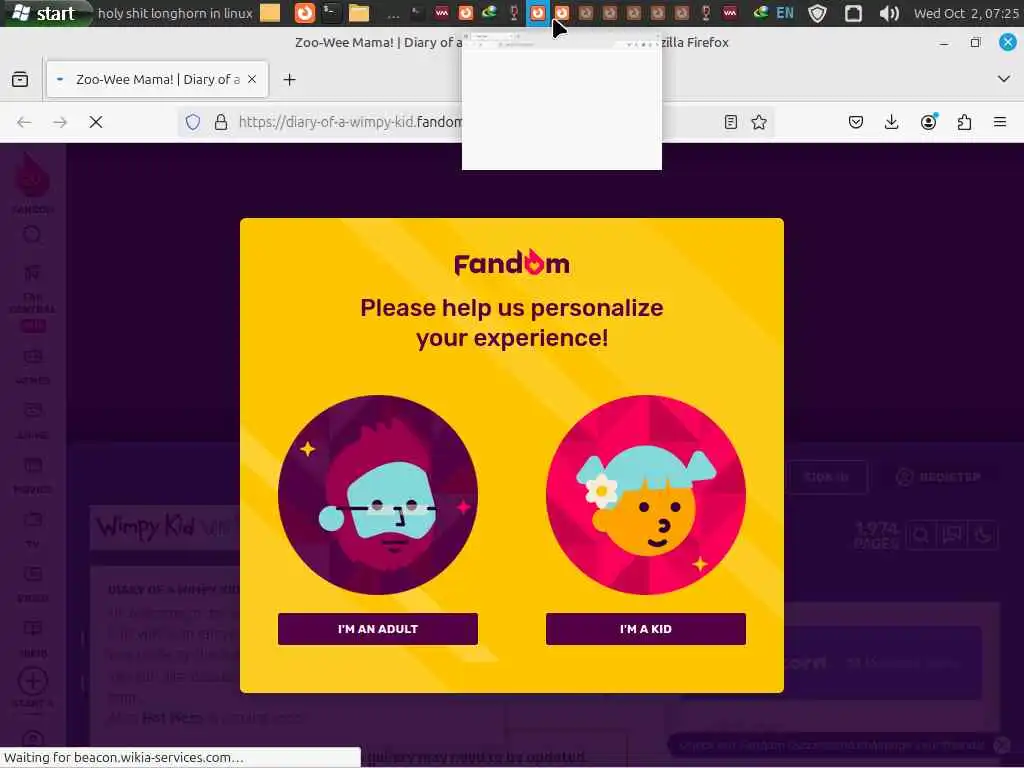Click the highlighted Firefox window in the taskbar
1024x768 pixels.
click(537, 12)
